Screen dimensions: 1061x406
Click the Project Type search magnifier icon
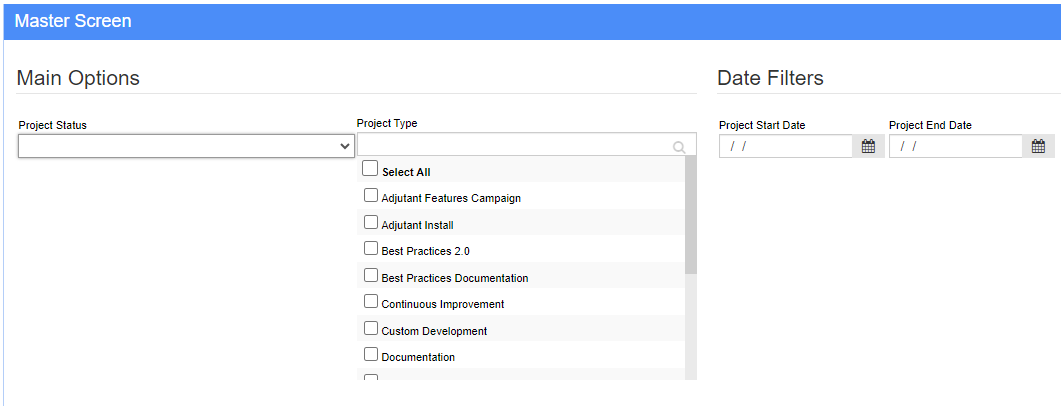click(x=679, y=148)
